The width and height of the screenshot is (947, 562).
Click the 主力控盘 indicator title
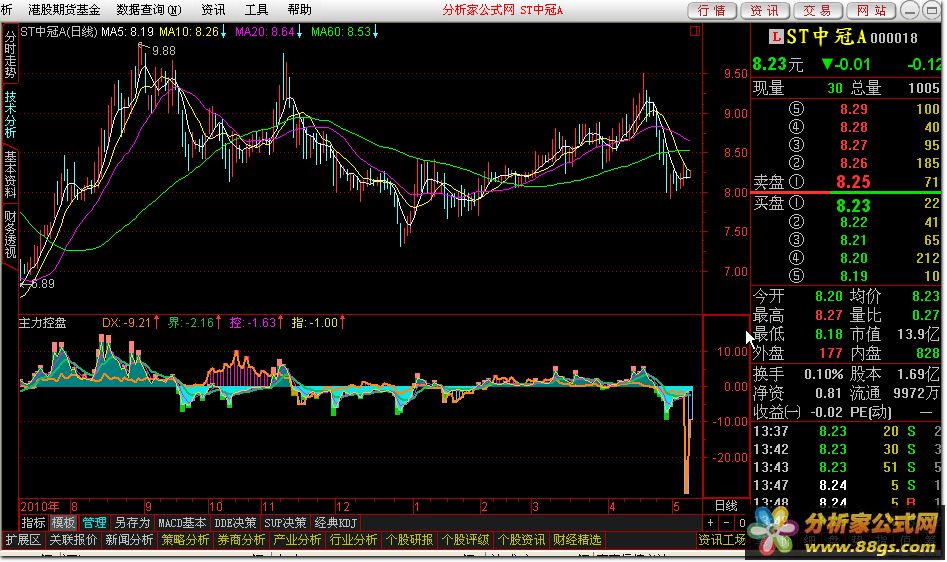point(42,323)
